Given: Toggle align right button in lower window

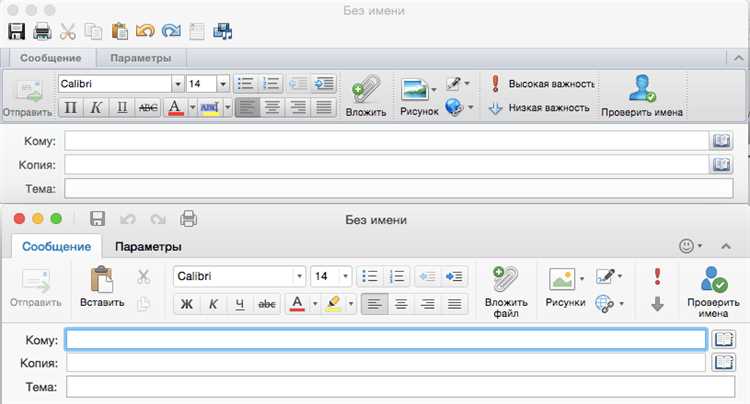Looking at the screenshot, I should 428,304.
